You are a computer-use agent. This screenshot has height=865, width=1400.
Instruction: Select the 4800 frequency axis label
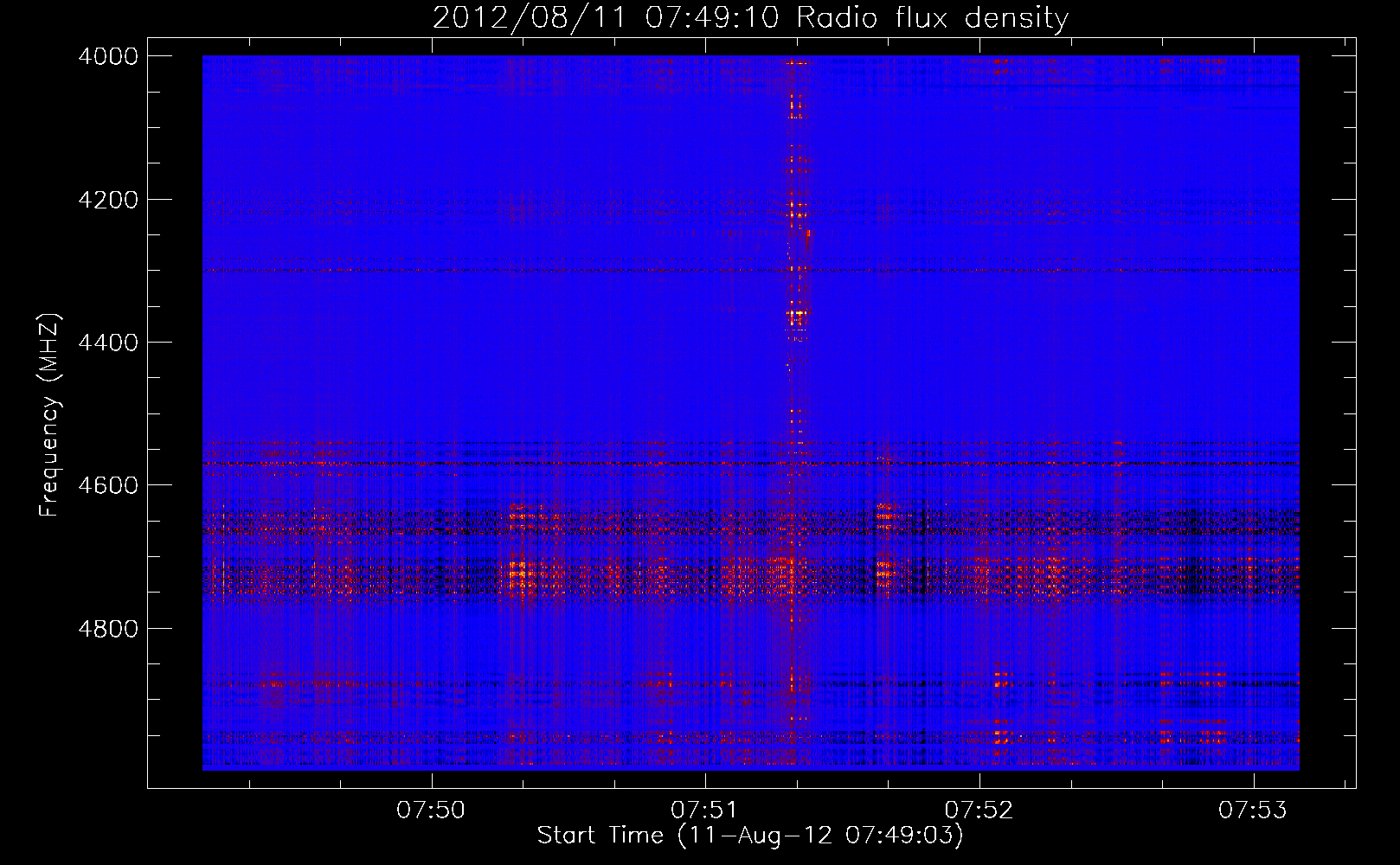(108, 629)
